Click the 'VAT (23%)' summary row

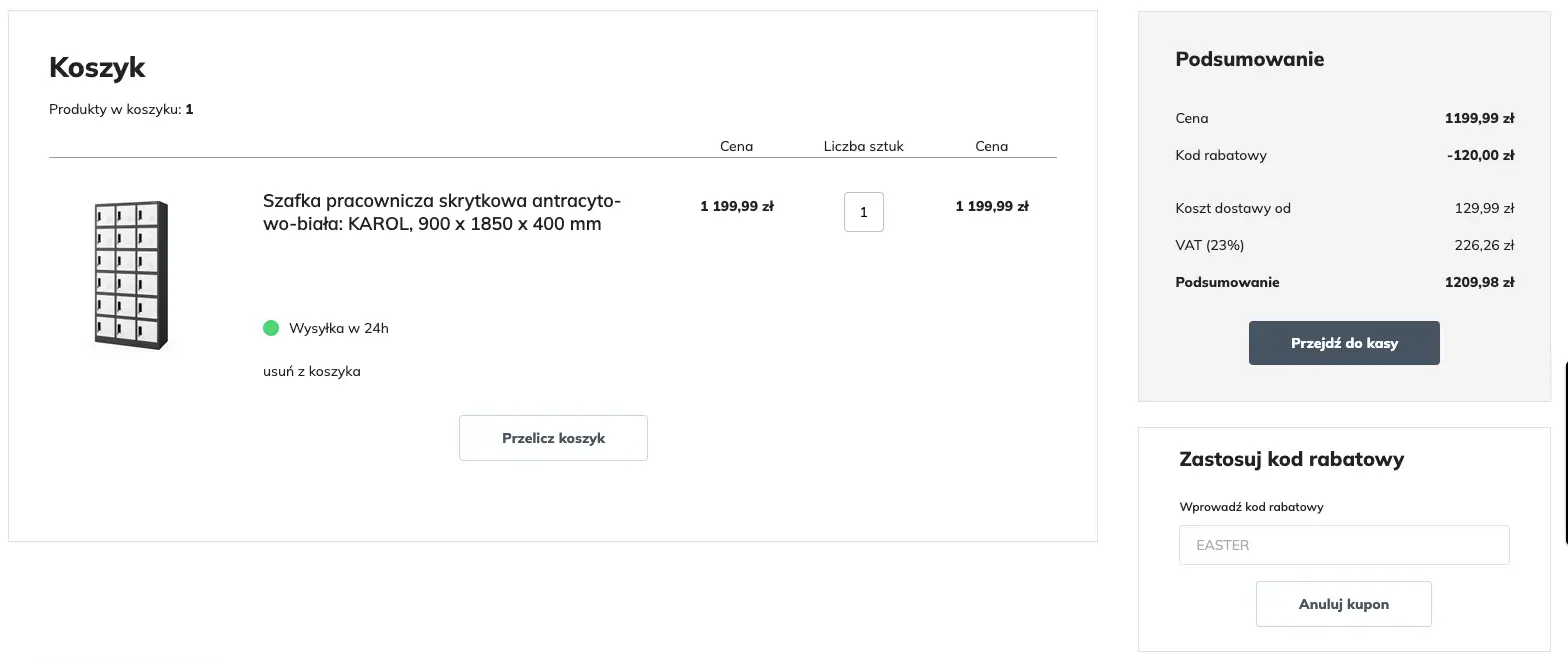tap(1209, 245)
